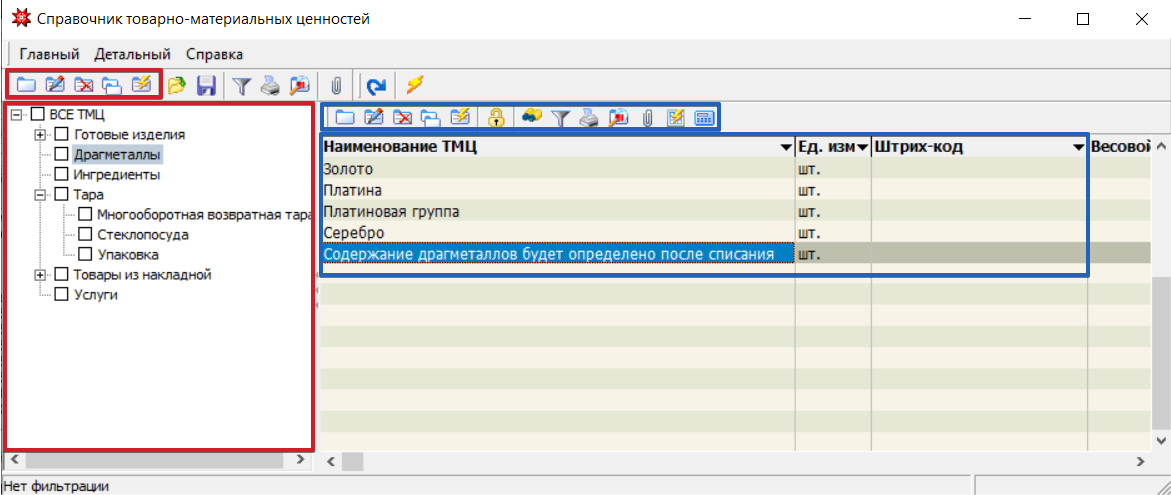This screenshot has height=495, width=1171.
Task: Tick the Ингредиенты checkbox in tree
Action: coord(61,174)
